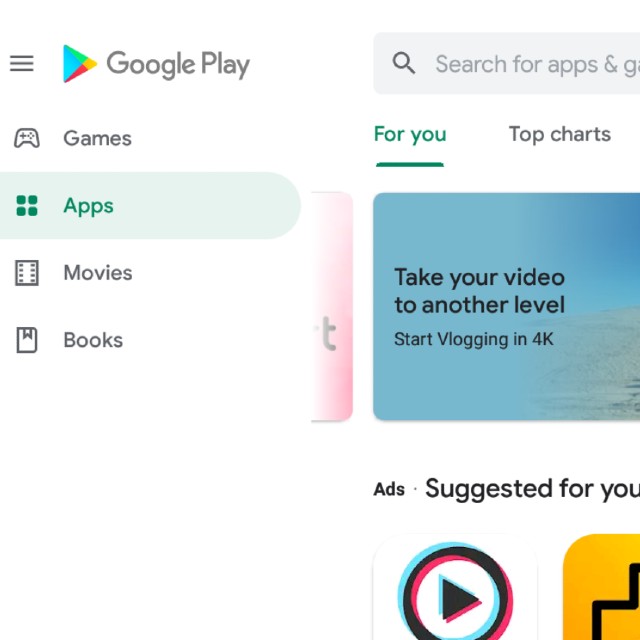Viewport: 640px width, 640px height.
Task: Open the circular play button app icon
Action: point(455,588)
